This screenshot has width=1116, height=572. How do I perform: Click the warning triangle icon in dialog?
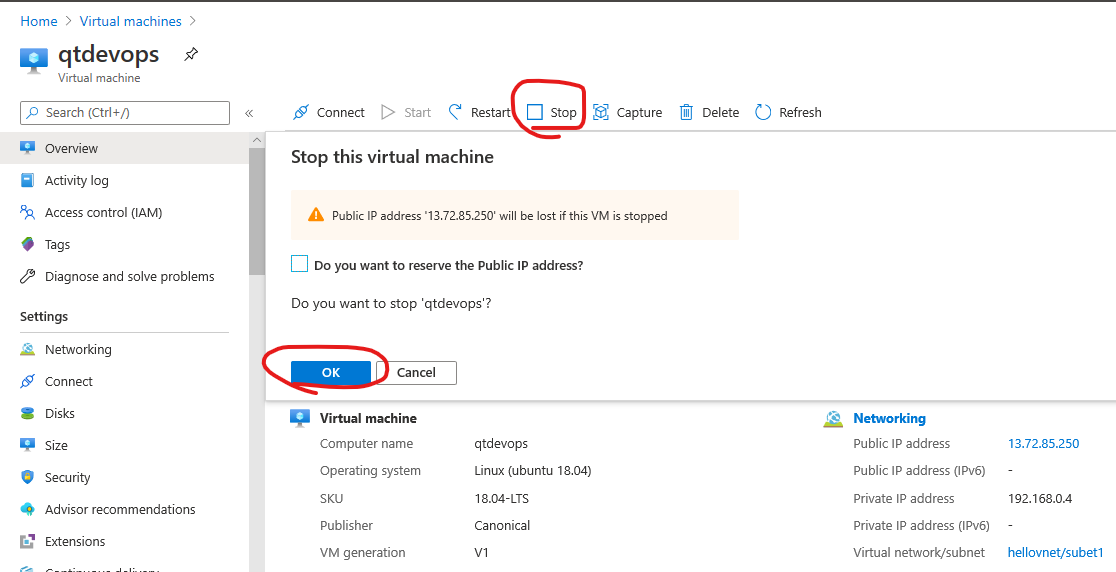pyautogui.click(x=316, y=215)
